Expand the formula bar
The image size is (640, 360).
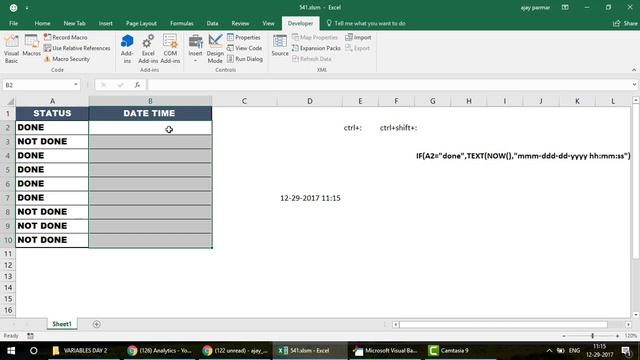pyautogui.click(x=634, y=85)
